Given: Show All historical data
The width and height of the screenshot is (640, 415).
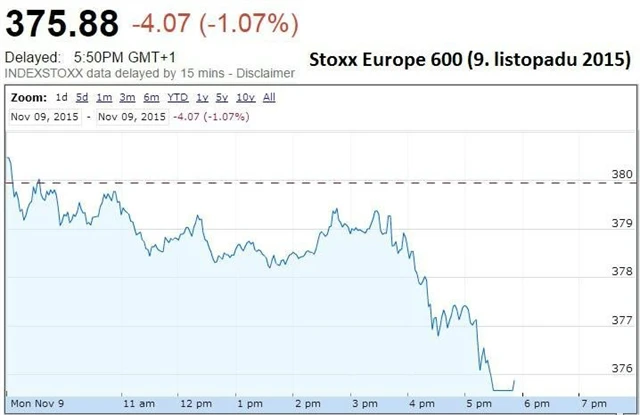Looking at the screenshot, I should click(x=269, y=98).
